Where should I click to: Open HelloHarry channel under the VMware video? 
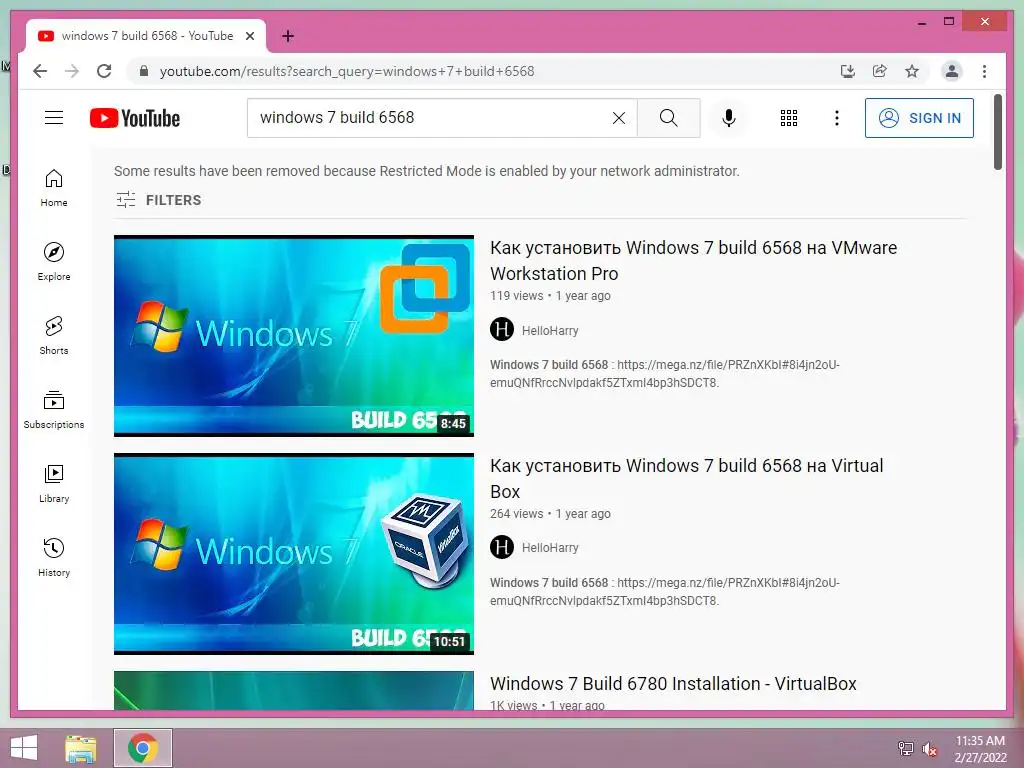[x=550, y=330]
